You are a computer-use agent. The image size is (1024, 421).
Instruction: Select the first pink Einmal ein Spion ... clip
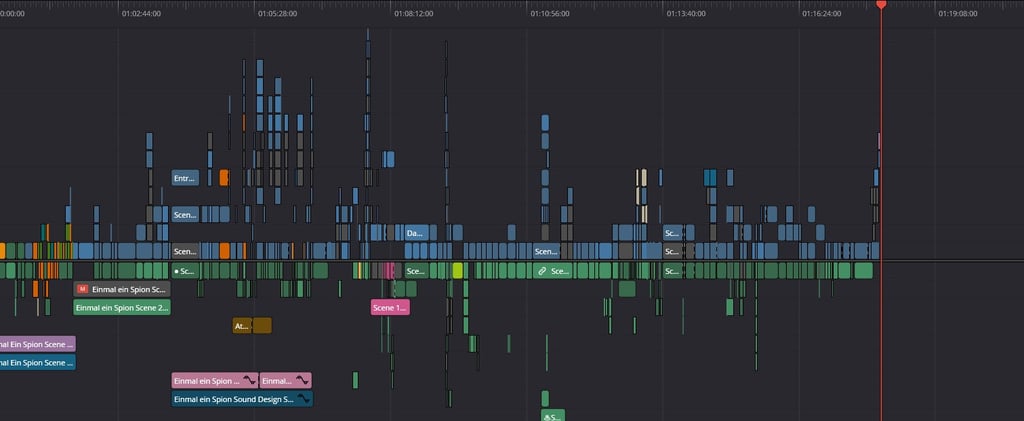pyautogui.click(x=215, y=381)
